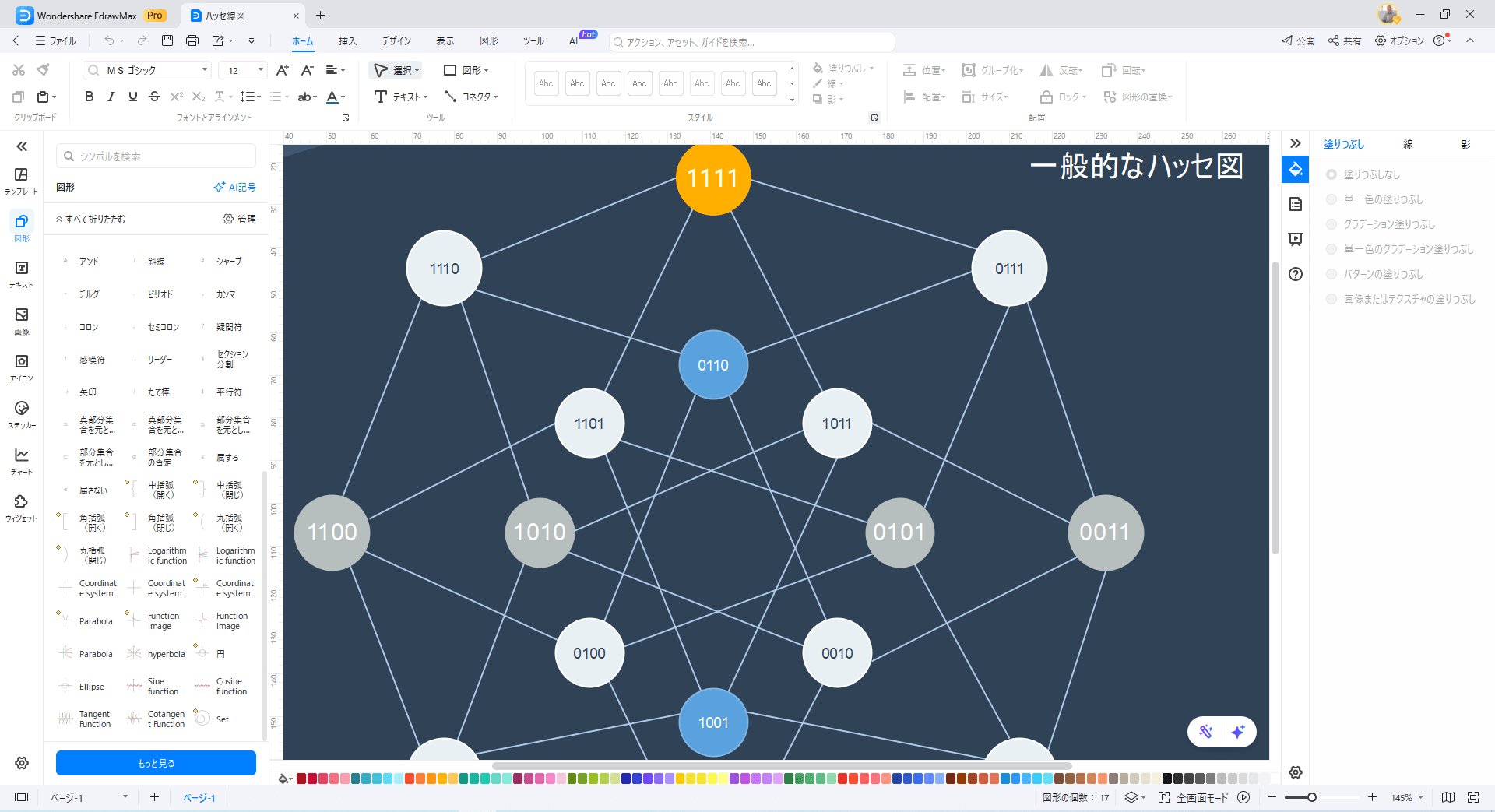Switch to the 線 tab in the right panel
This screenshot has width=1495, height=812.
(x=1407, y=143)
